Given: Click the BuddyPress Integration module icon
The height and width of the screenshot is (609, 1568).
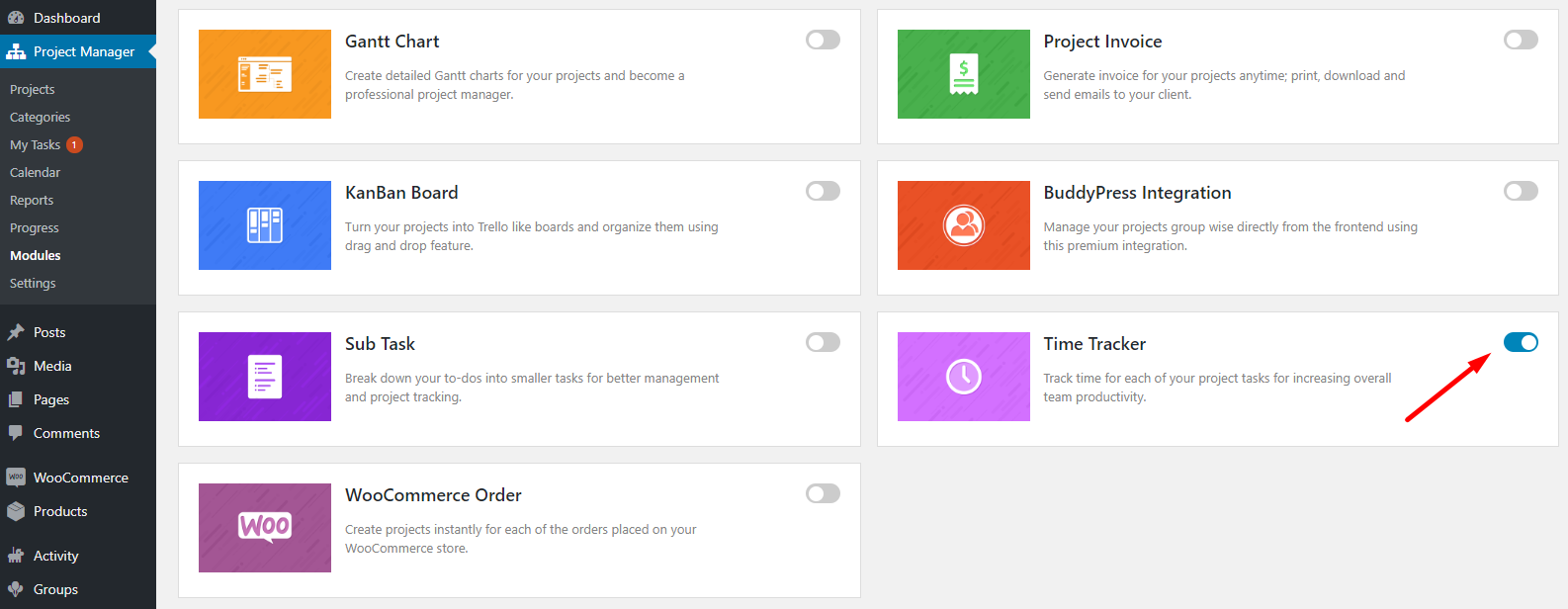Looking at the screenshot, I should pos(963,225).
